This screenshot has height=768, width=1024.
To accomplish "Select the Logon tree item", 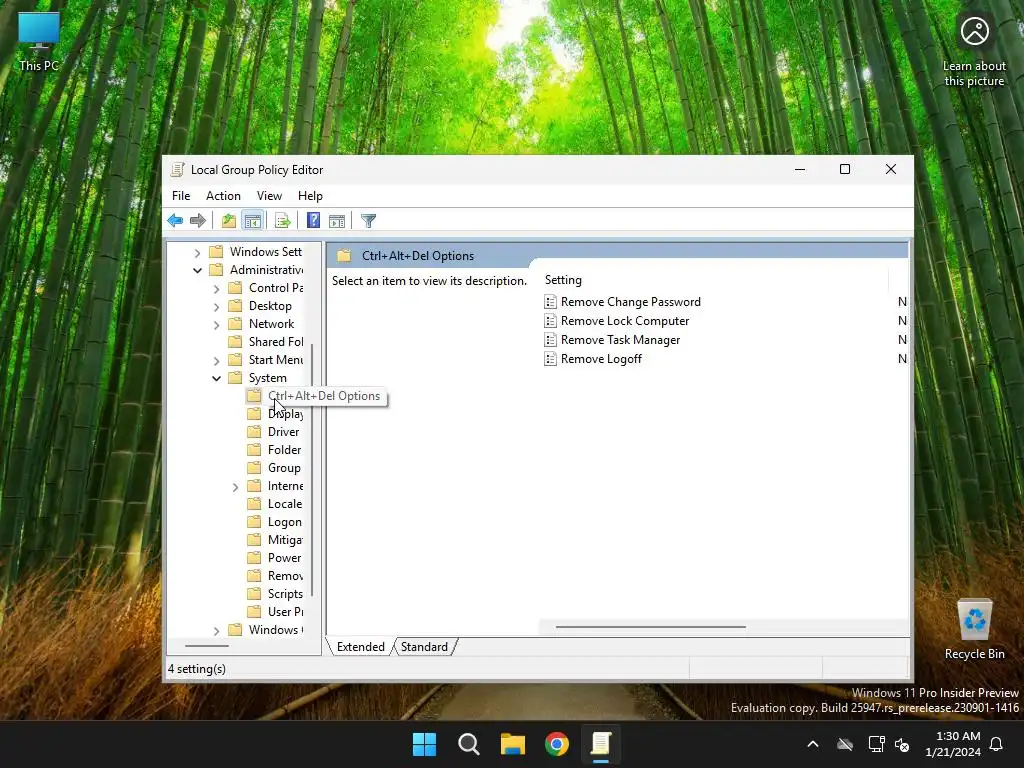I will click(x=285, y=522).
